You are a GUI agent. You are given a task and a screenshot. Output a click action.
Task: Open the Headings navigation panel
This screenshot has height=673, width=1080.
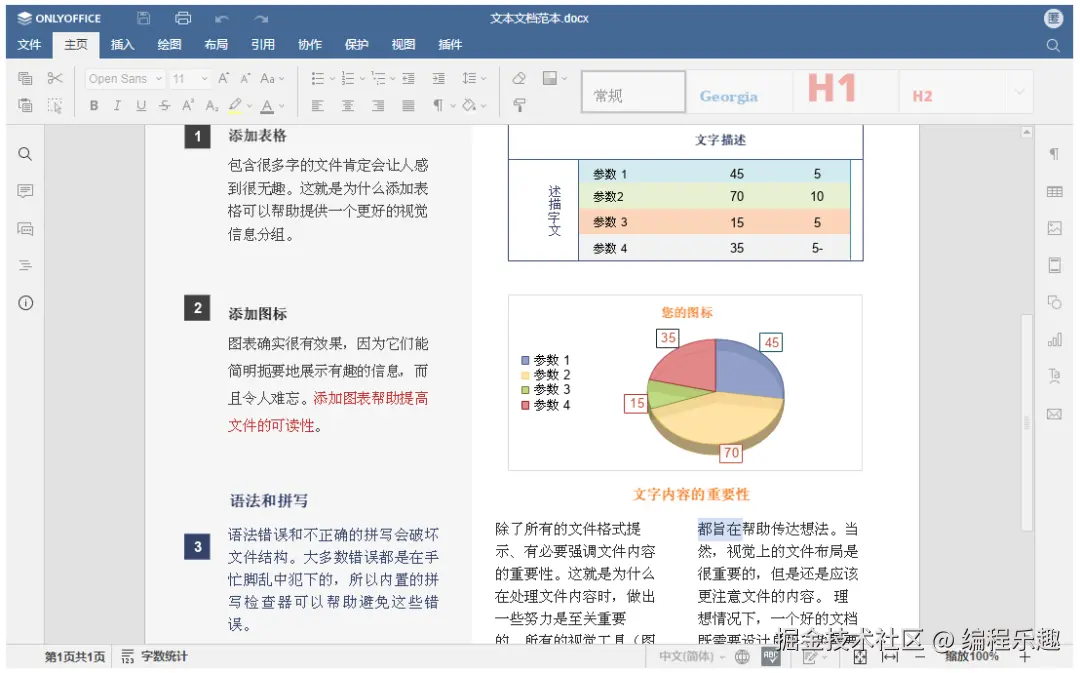[25, 265]
